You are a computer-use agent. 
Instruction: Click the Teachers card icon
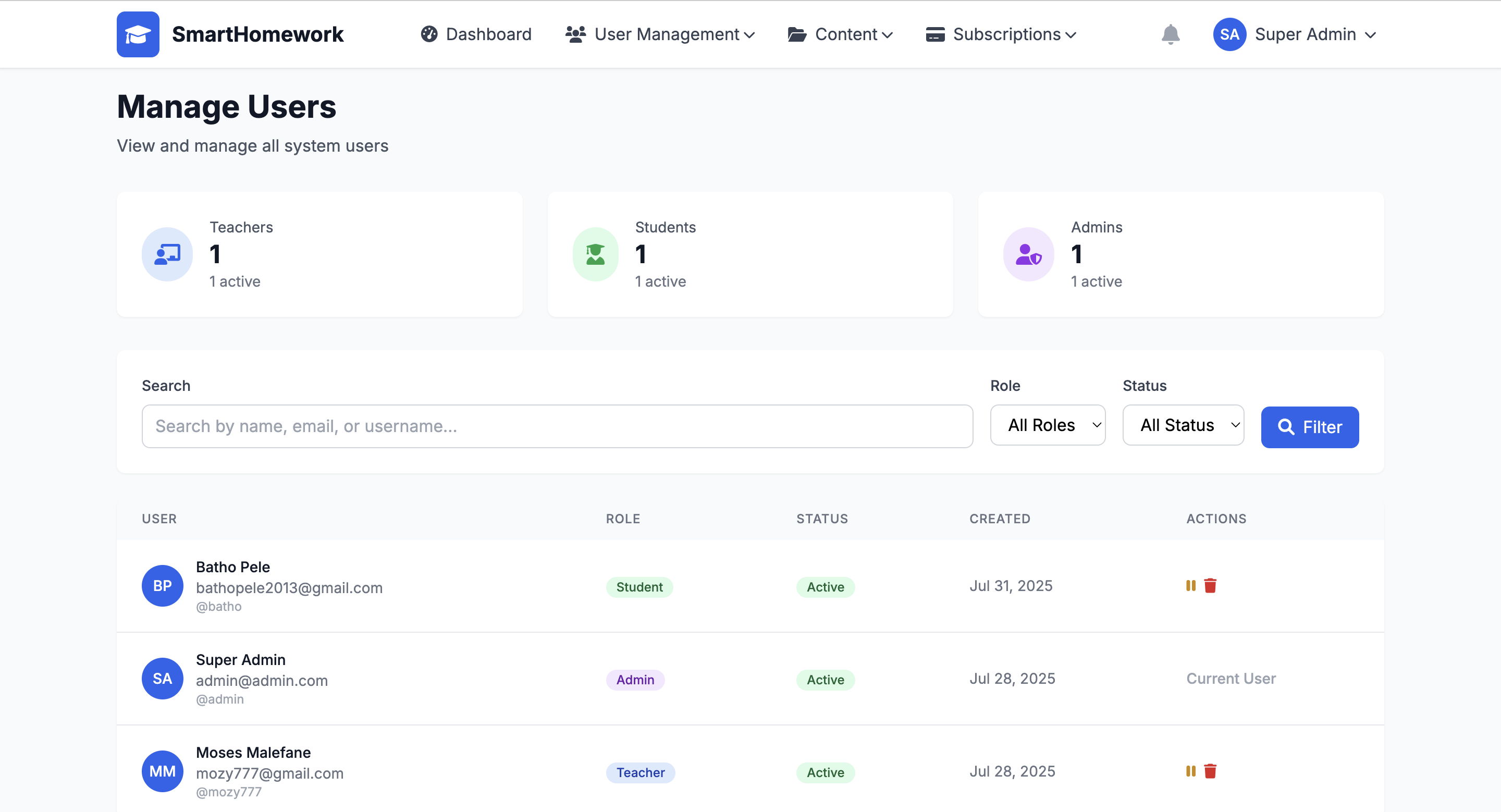point(167,254)
